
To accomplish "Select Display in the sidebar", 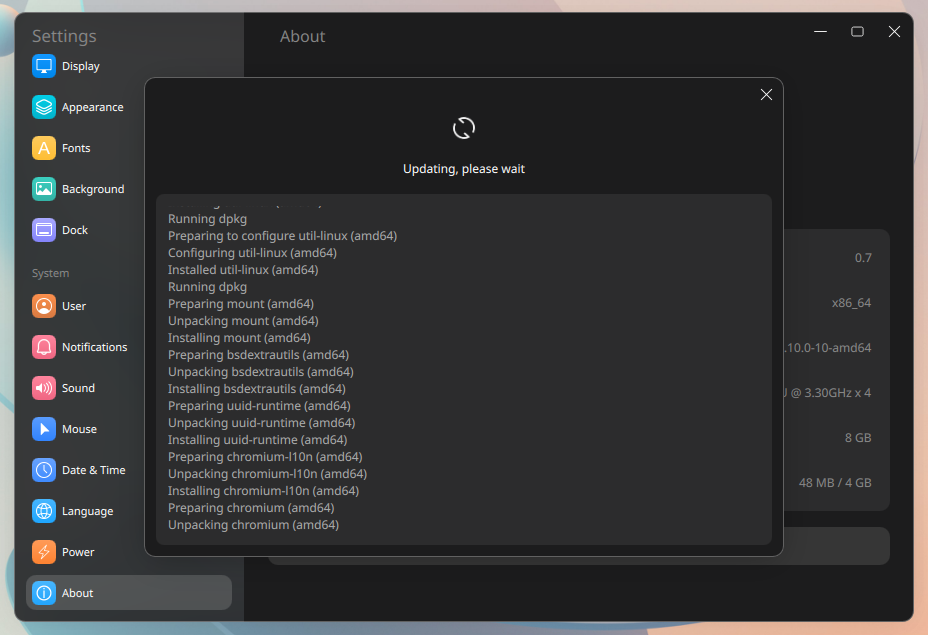I will point(80,66).
